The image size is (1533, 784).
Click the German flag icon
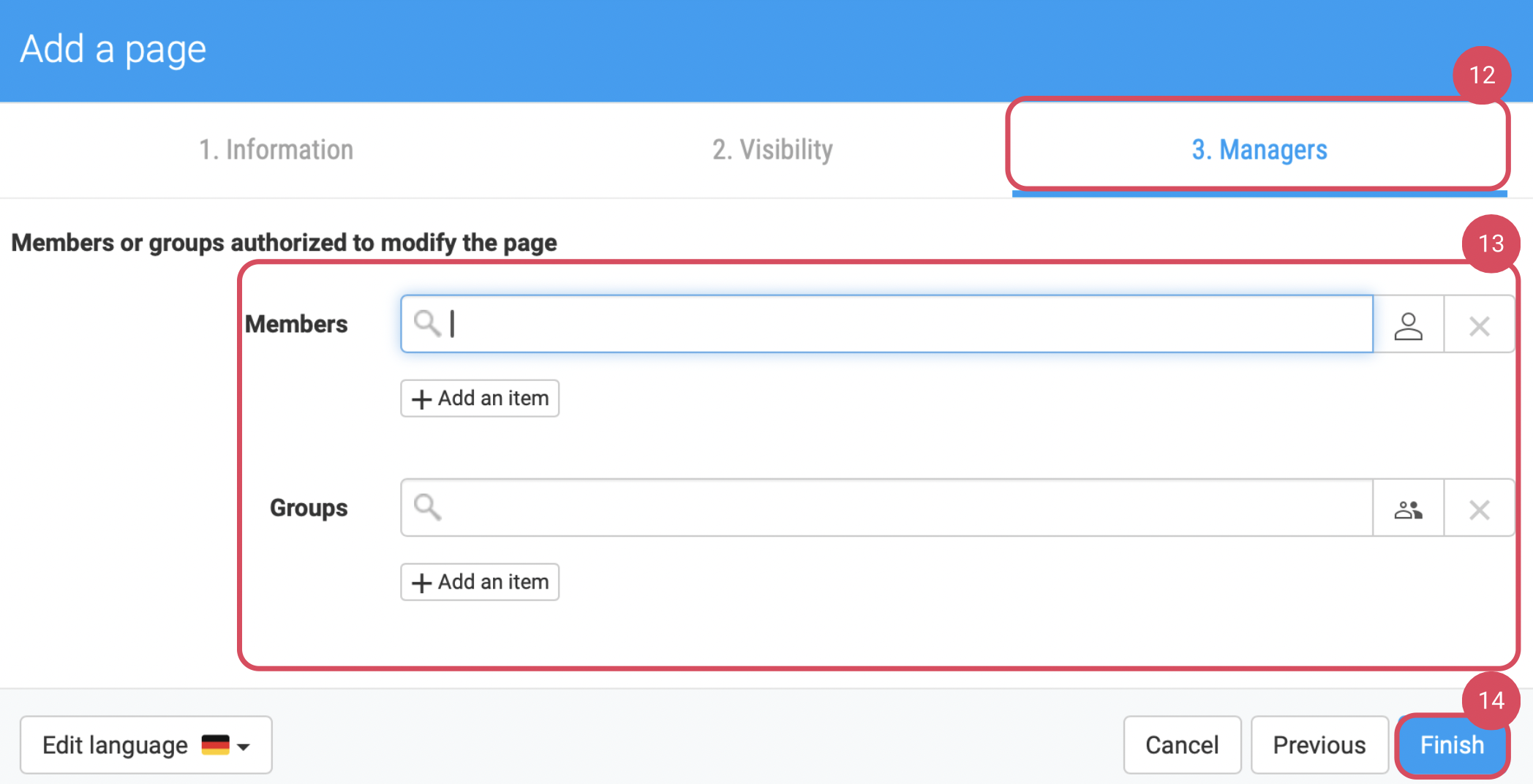215,745
